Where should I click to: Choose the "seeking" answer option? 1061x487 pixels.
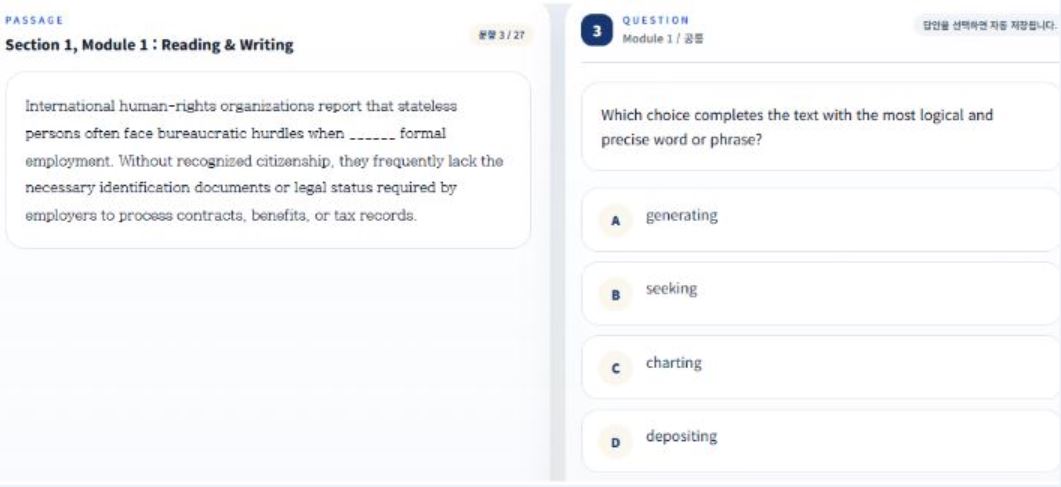point(671,289)
